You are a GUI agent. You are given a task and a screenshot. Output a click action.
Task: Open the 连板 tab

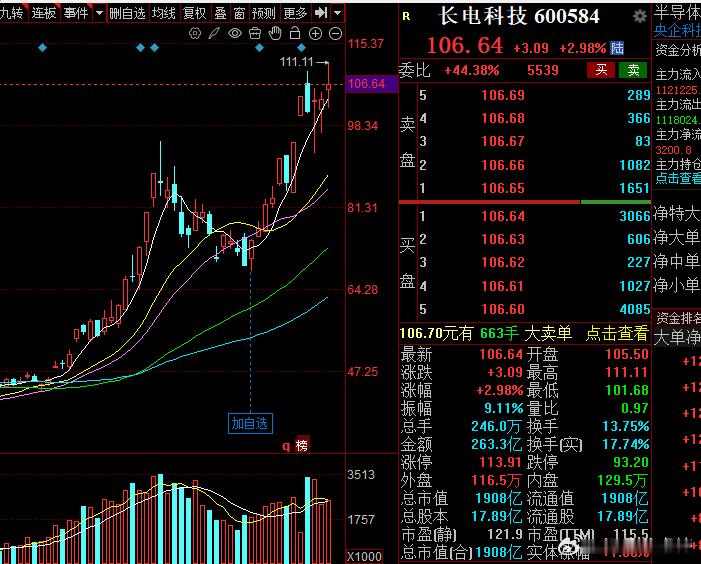(43, 13)
